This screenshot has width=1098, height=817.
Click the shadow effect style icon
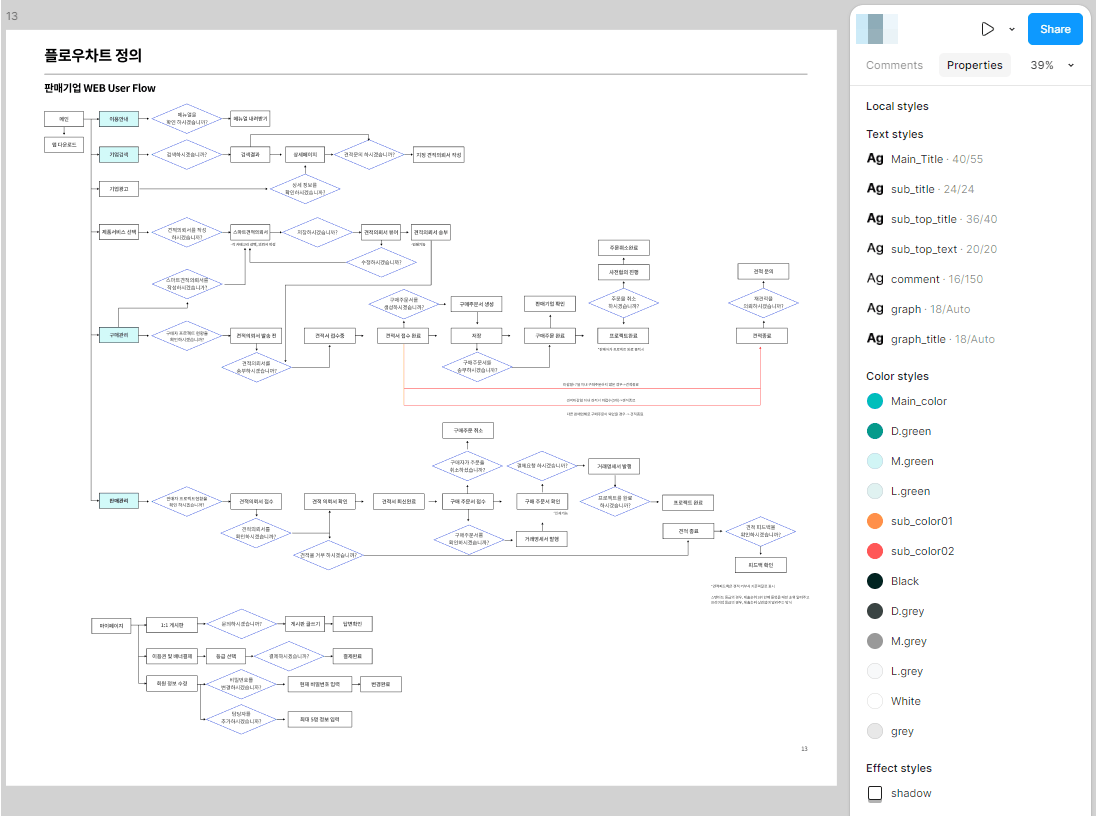875,793
